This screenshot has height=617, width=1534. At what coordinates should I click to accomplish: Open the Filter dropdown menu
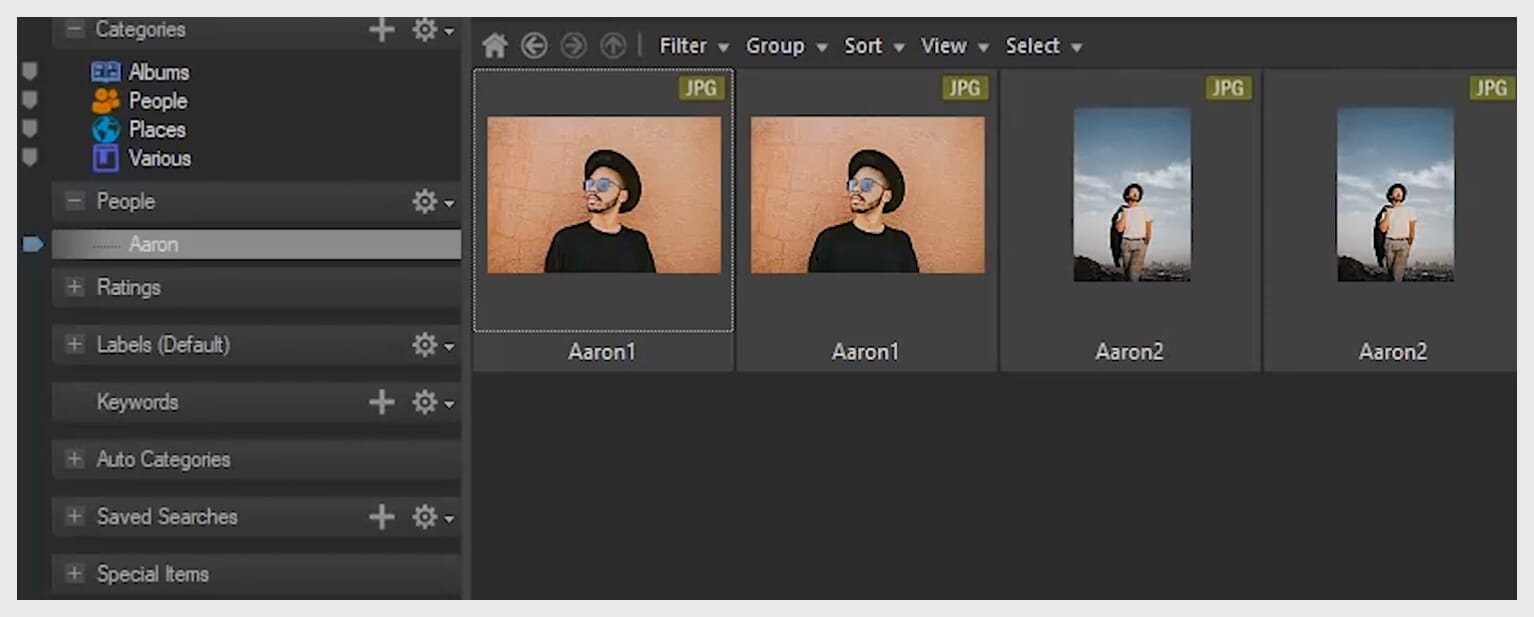click(x=694, y=46)
